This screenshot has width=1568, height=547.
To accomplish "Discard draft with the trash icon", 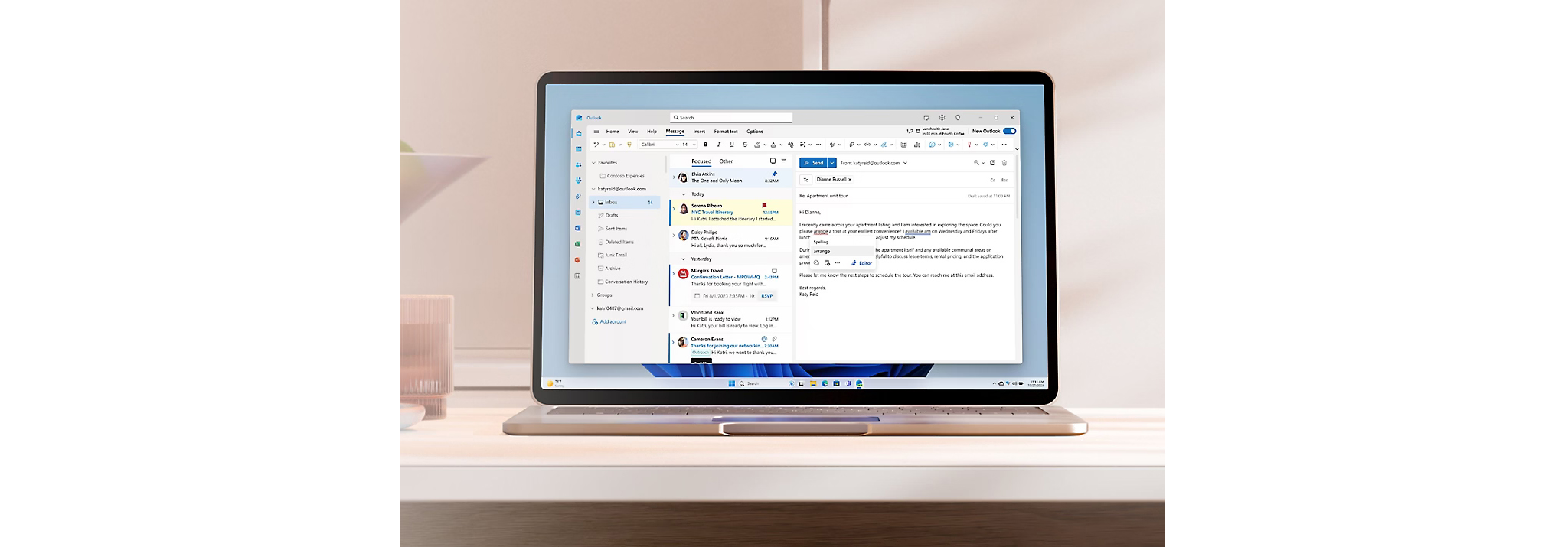I will pos(1004,163).
